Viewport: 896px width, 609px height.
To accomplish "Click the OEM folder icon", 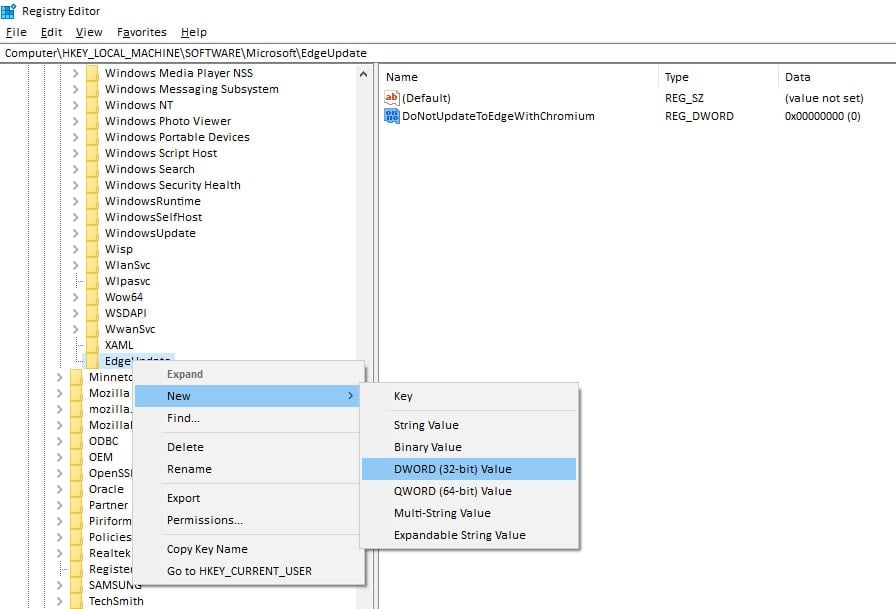I will (x=76, y=457).
